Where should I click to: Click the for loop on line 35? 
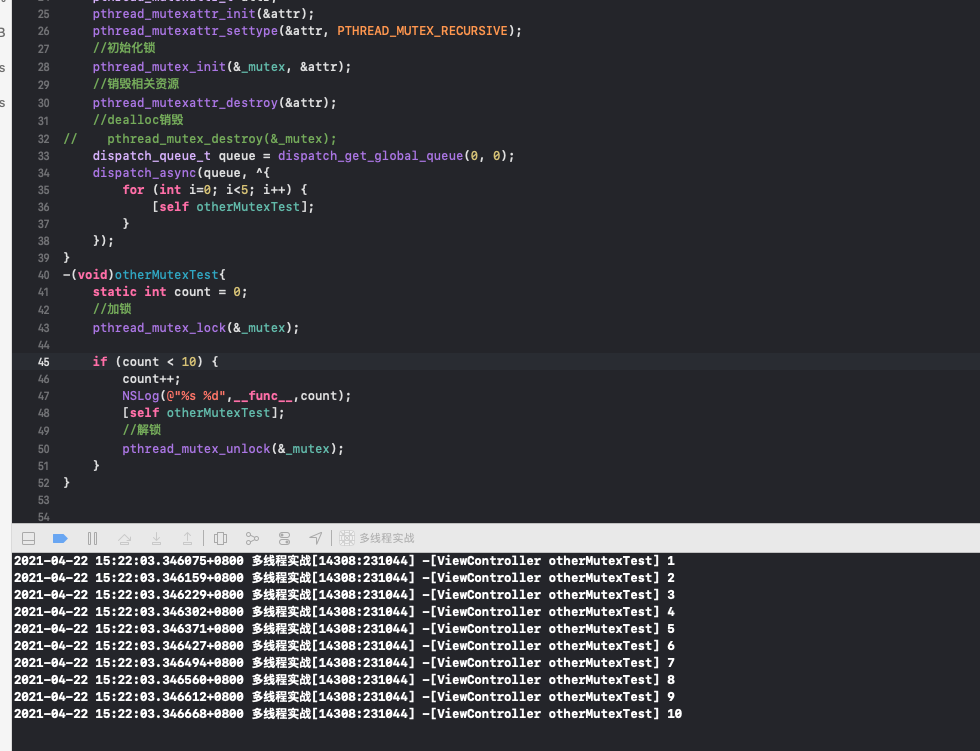(x=214, y=190)
